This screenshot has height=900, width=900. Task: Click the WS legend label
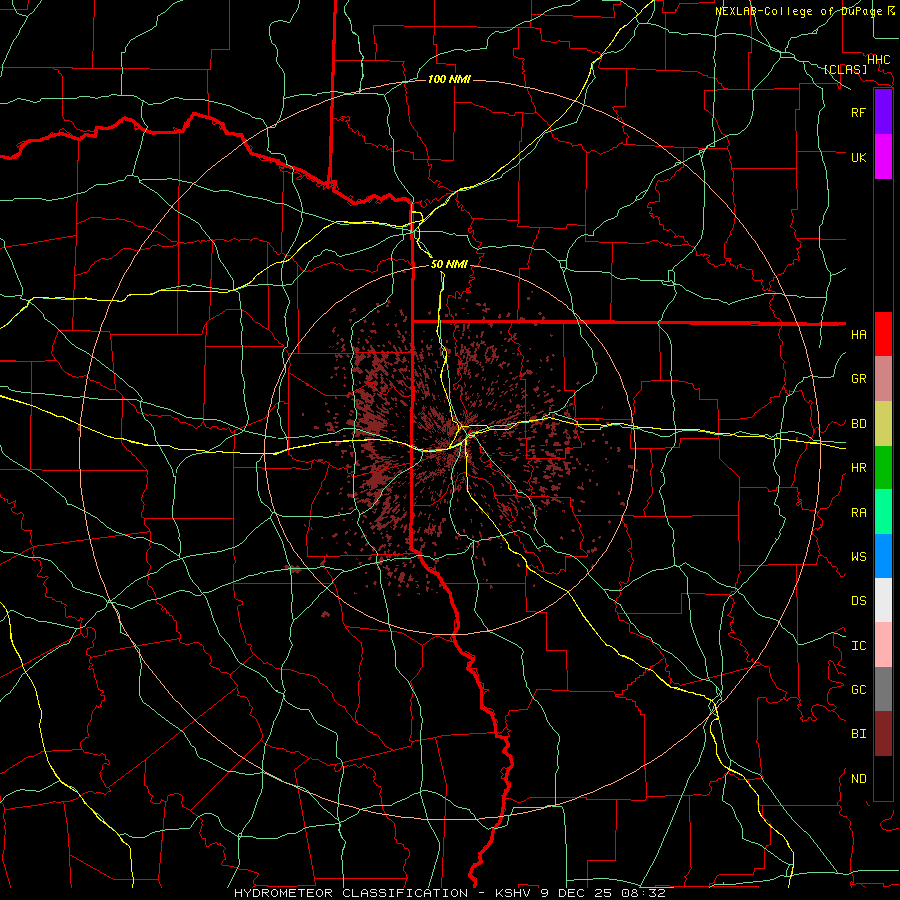[x=858, y=556]
